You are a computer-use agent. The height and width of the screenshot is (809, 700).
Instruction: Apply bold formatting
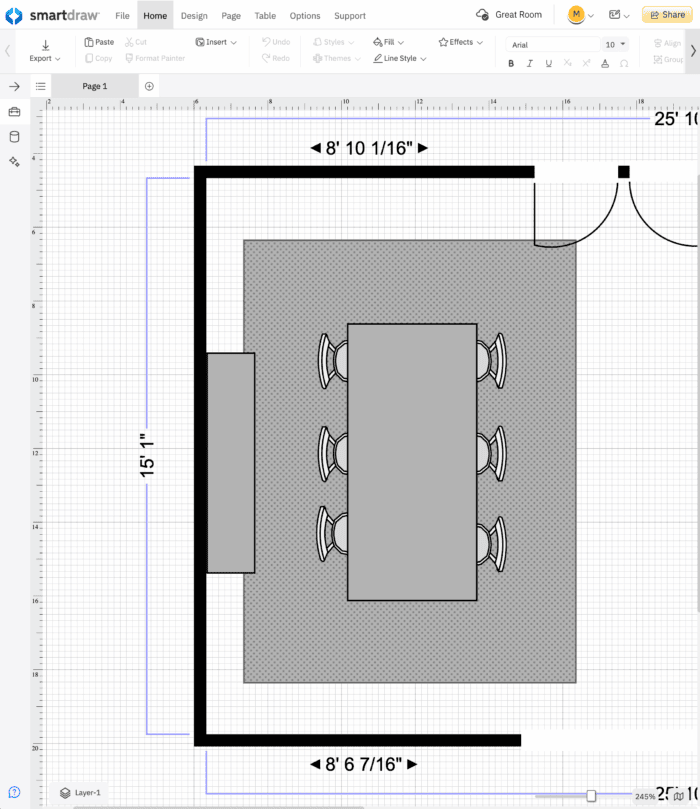(511, 63)
